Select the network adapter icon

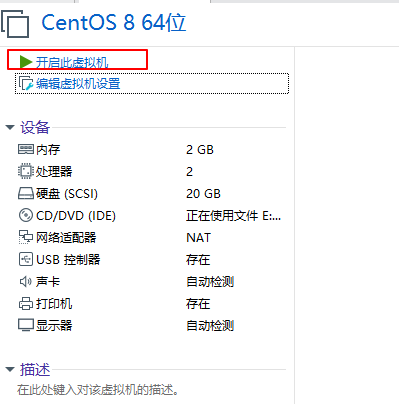(x=26, y=237)
